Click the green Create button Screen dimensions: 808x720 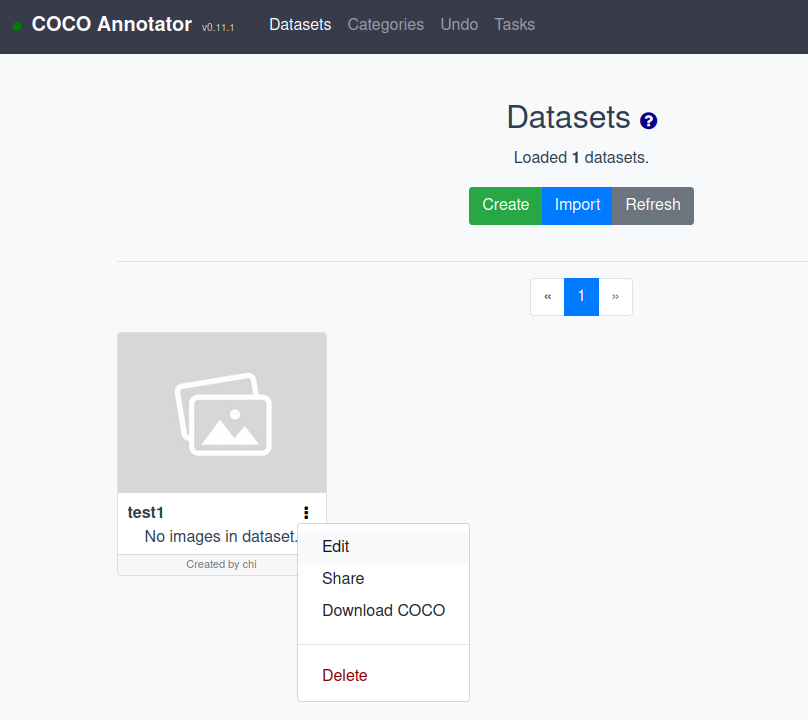[506, 206]
